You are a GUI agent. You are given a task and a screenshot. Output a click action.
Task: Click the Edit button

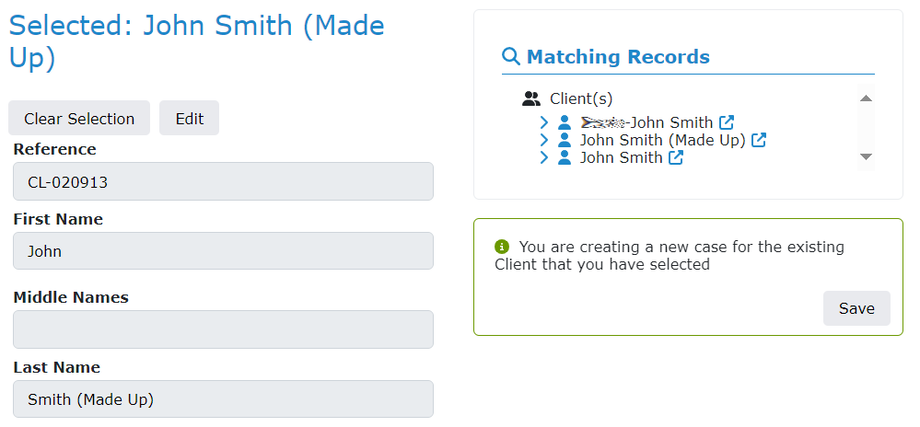click(189, 118)
